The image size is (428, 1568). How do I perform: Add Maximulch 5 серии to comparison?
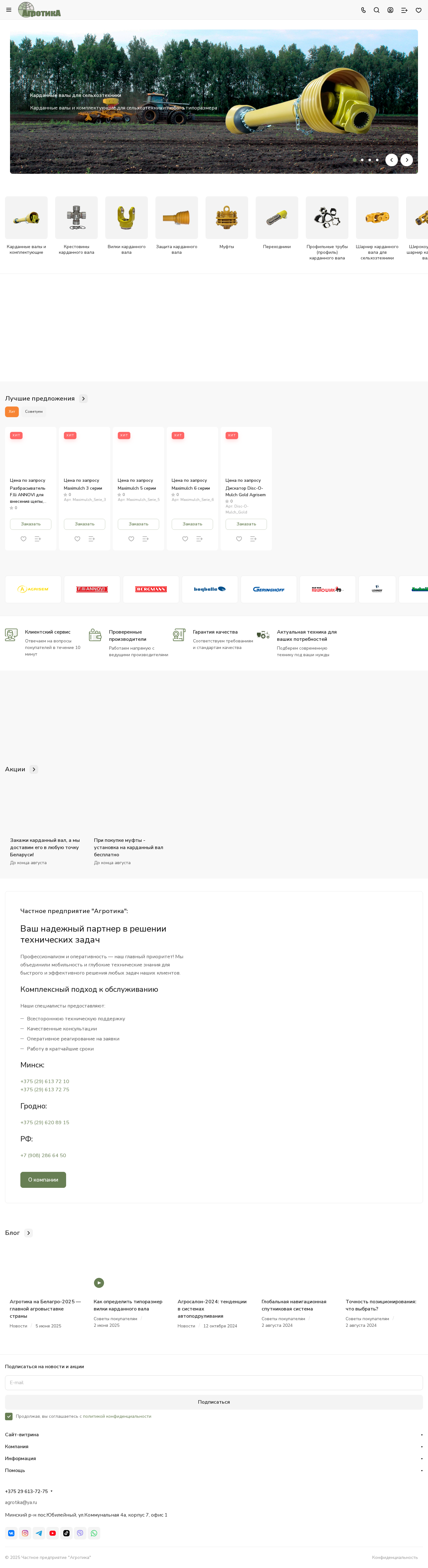(146, 539)
